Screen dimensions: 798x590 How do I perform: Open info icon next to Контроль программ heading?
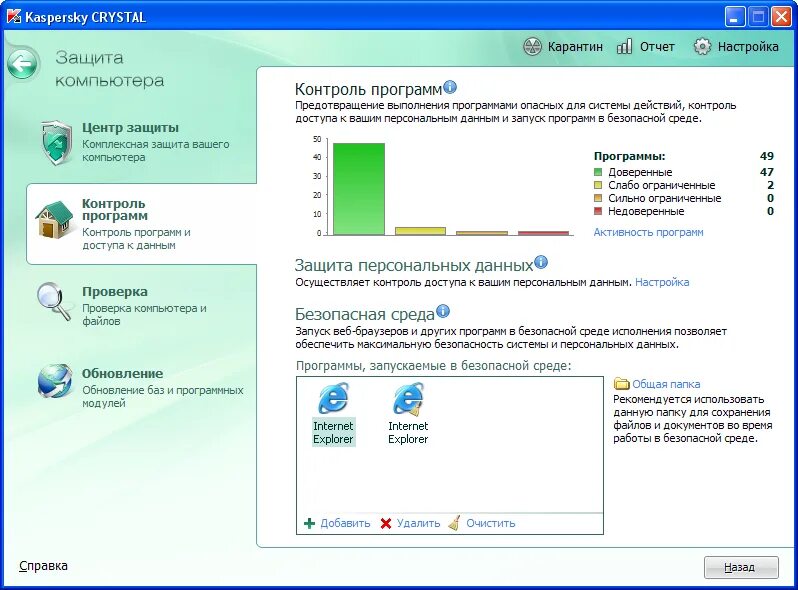[450, 87]
